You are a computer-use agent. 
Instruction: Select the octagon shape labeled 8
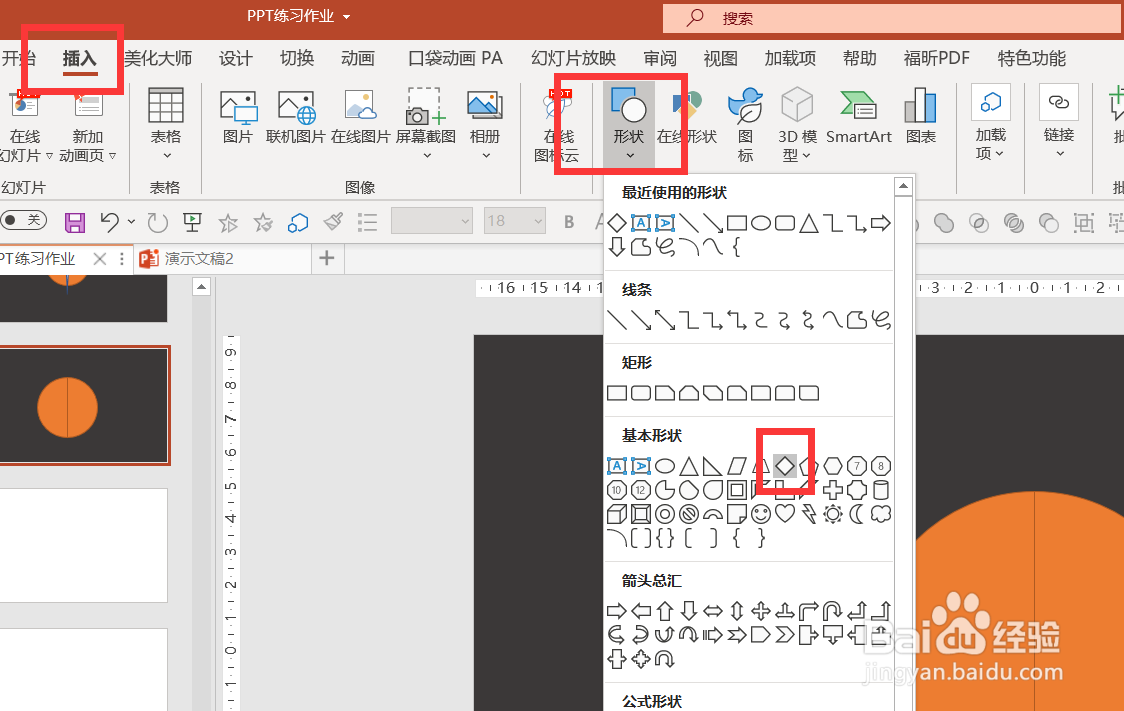(x=881, y=467)
